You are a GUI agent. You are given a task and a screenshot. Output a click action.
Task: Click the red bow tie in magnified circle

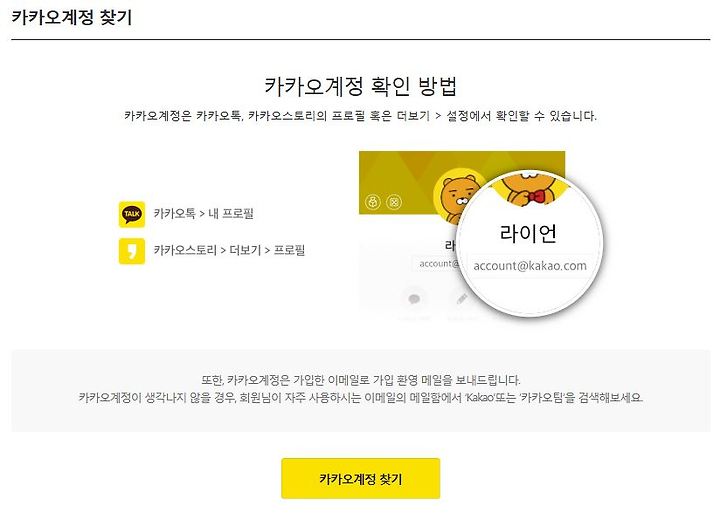tap(536, 198)
